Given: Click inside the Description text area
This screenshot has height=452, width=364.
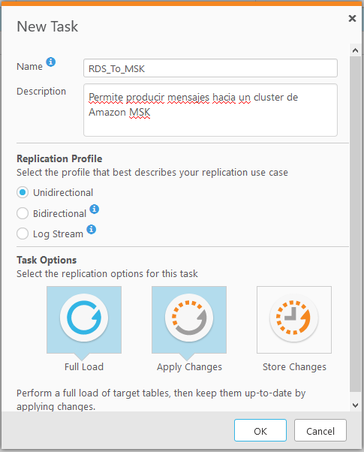Looking at the screenshot, I should point(210,110).
